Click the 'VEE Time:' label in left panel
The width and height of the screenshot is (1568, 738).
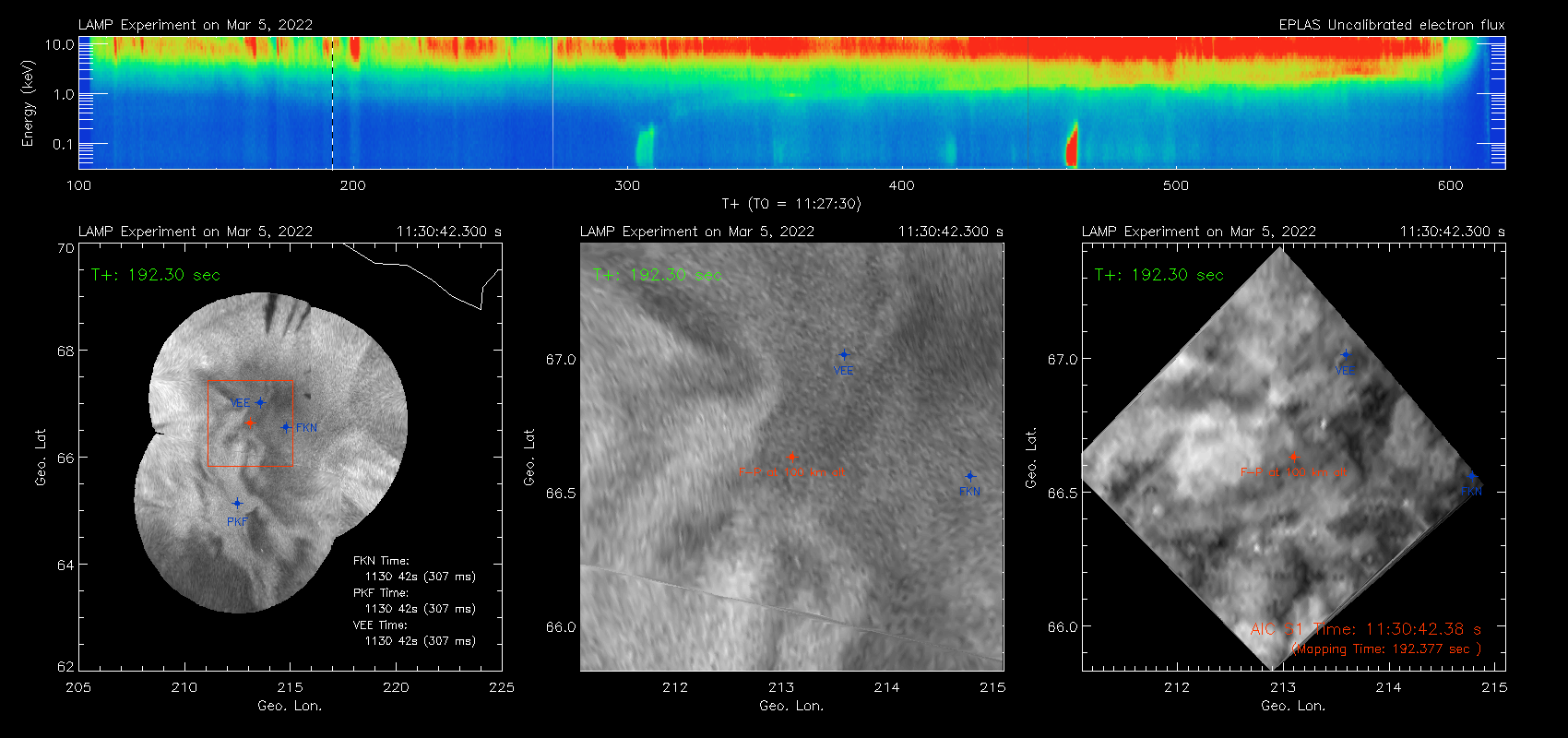tap(380, 625)
